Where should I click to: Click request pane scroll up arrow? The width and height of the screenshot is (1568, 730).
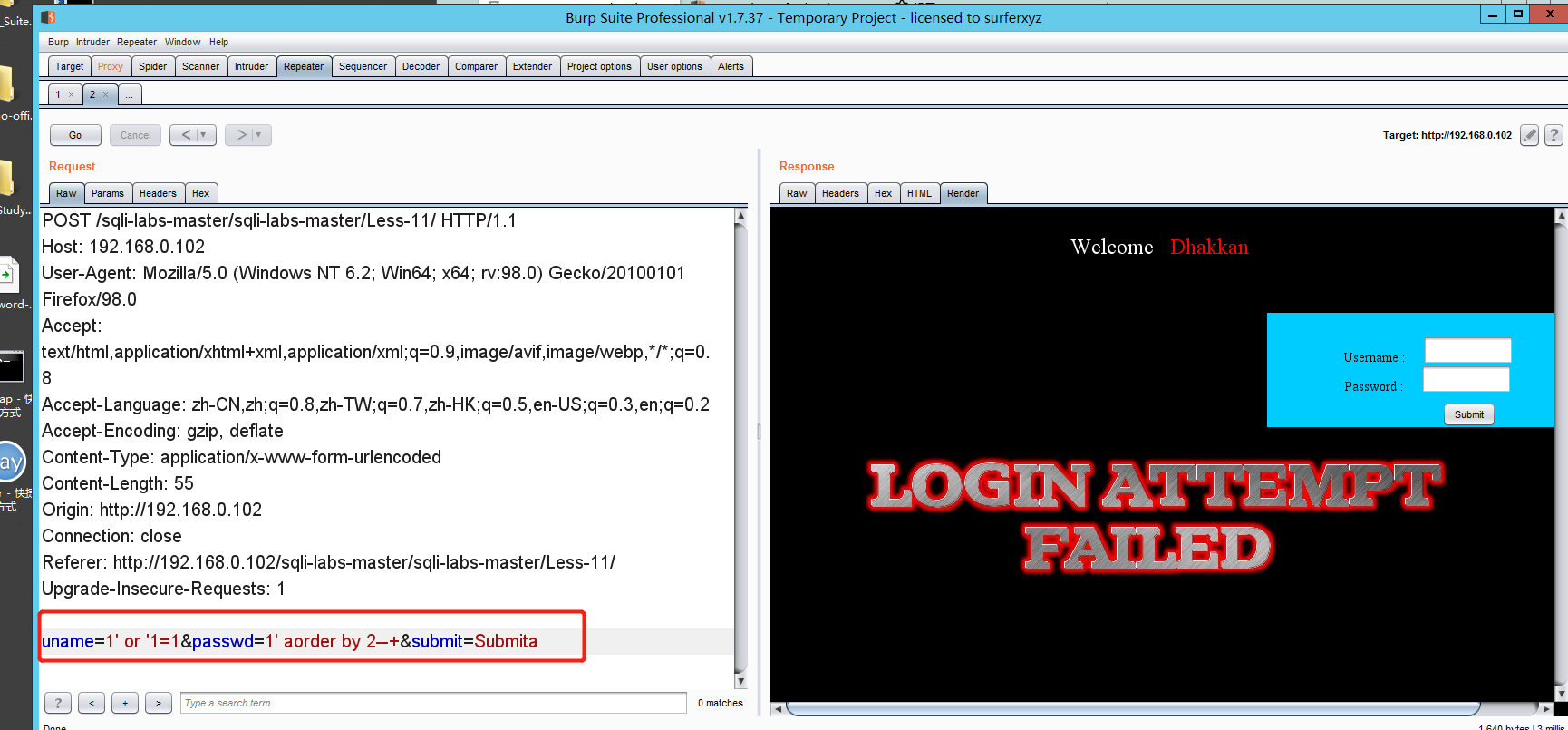[740, 216]
